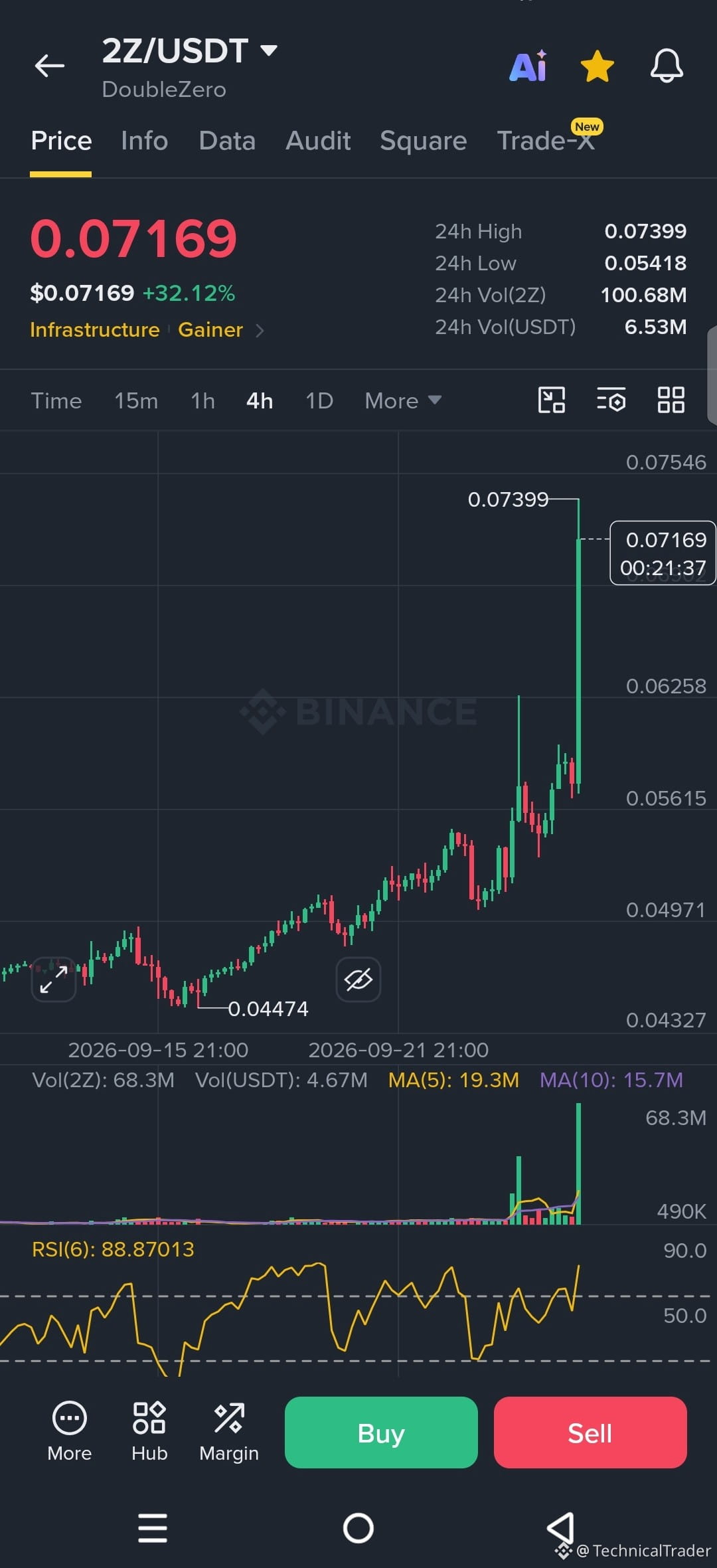The image size is (717, 1568).
Task: Open the AI assistant icon
Action: pyautogui.click(x=528, y=66)
